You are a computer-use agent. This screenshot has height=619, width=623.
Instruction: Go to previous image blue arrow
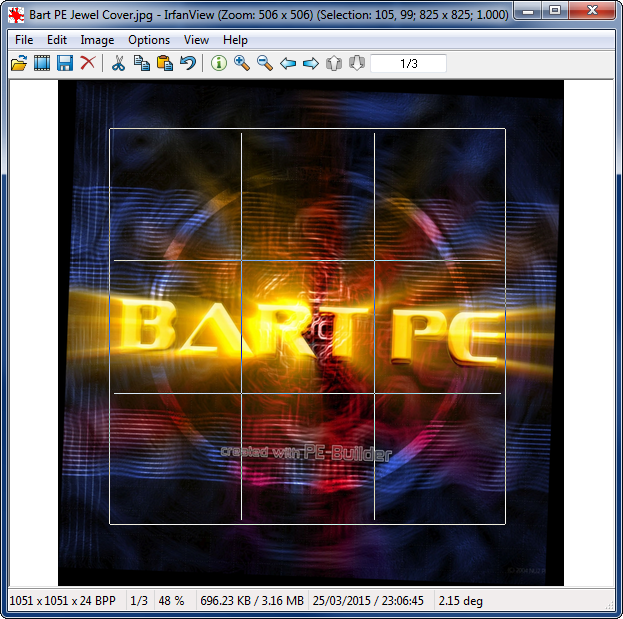click(288, 63)
